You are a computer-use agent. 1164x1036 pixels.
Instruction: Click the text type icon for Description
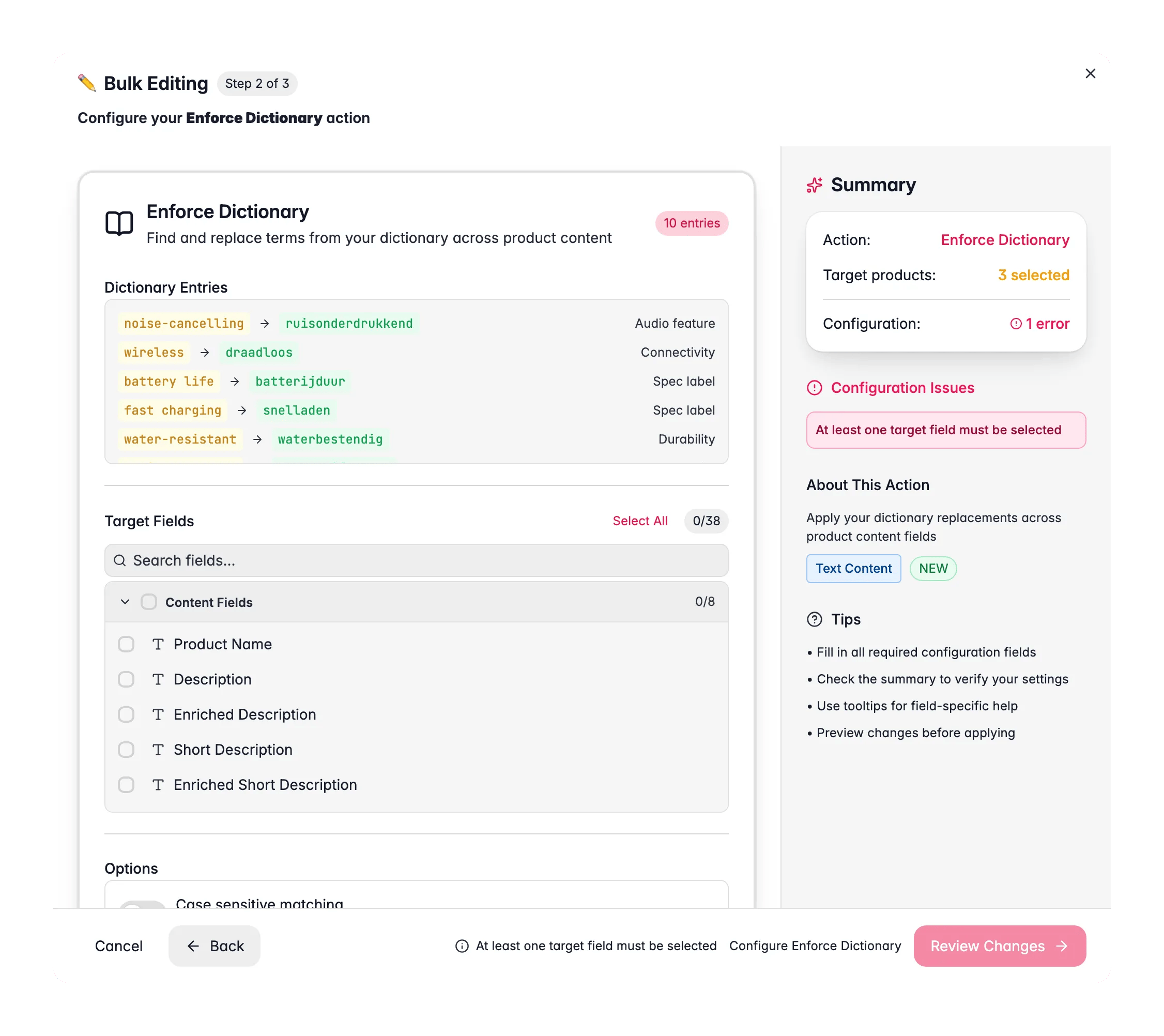(158, 679)
